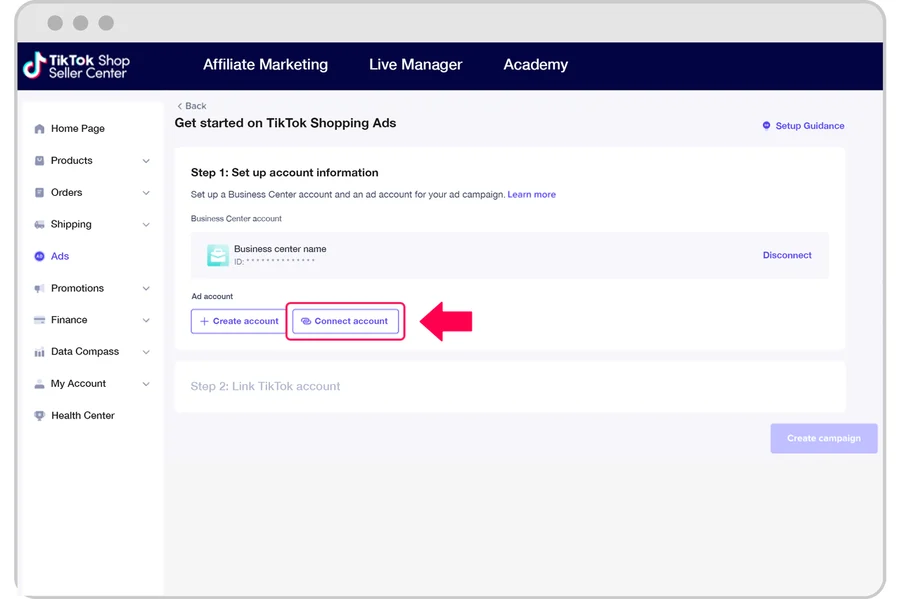This screenshot has width=900, height=599.
Task: Disconnect the Business center account
Action: point(787,255)
